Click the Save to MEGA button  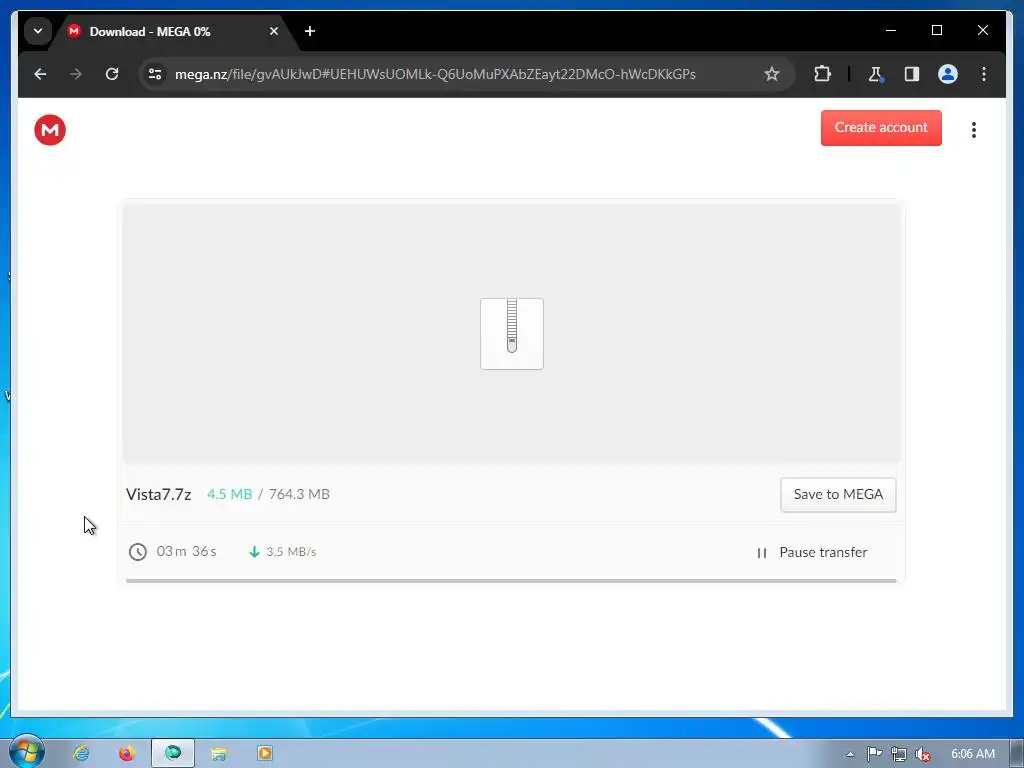pos(838,494)
